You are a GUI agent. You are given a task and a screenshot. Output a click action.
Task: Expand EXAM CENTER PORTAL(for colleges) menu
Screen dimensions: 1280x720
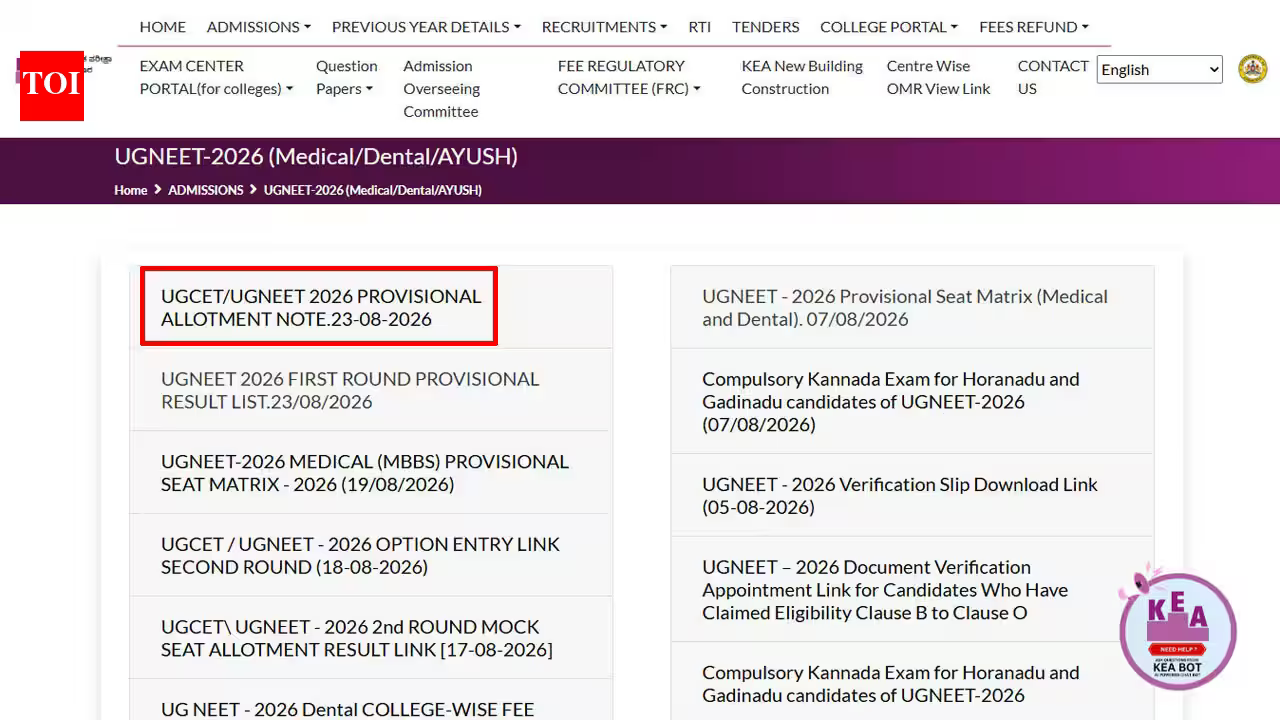coord(217,77)
